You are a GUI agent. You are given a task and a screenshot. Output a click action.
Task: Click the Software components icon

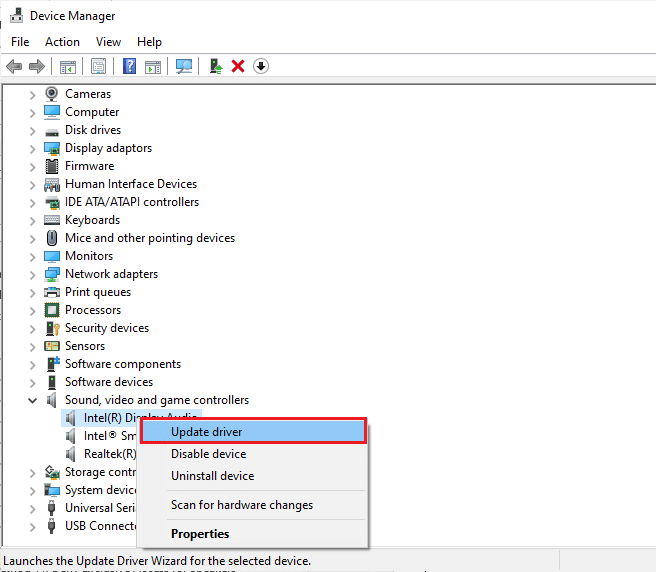tap(52, 364)
